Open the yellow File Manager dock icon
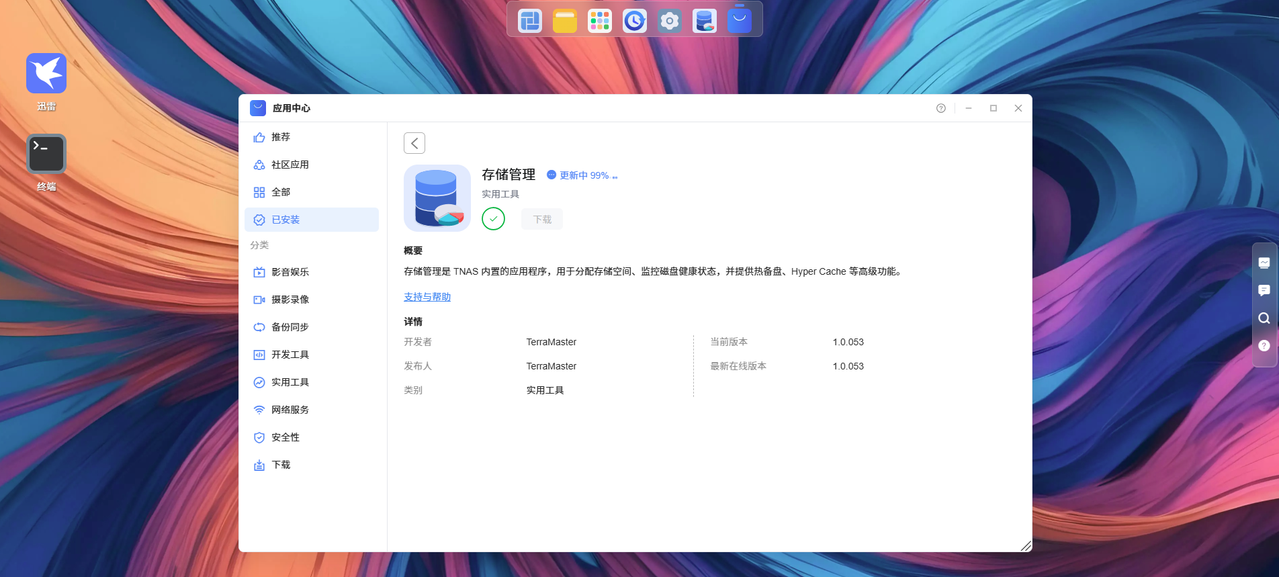The image size is (1279, 577). pos(565,20)
